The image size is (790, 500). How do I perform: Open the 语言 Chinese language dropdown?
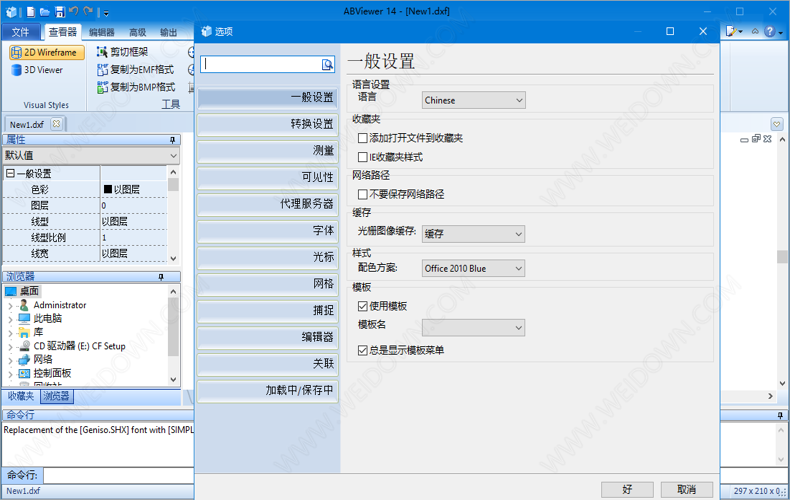click(473, 100)
